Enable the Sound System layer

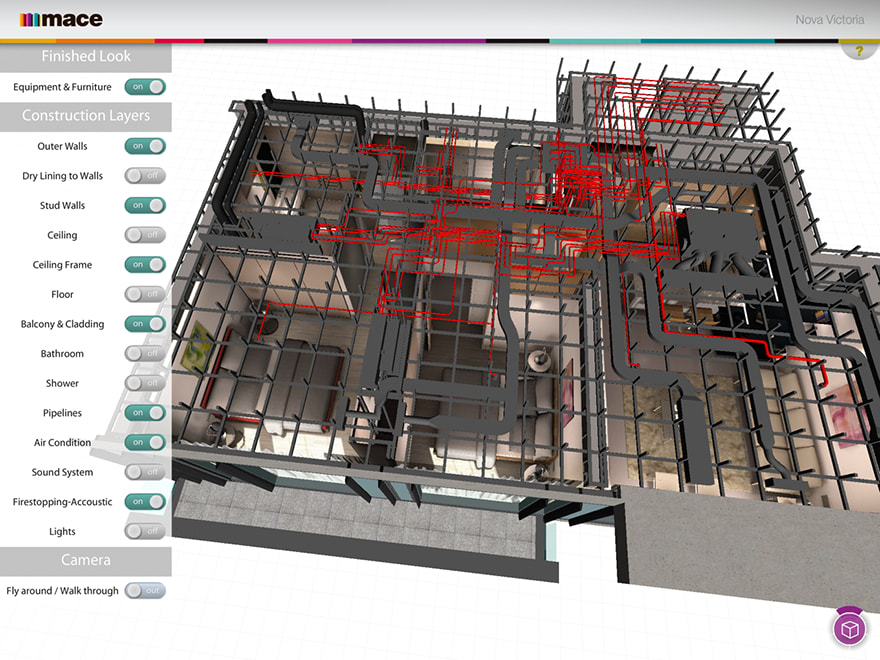coord(145,472)
